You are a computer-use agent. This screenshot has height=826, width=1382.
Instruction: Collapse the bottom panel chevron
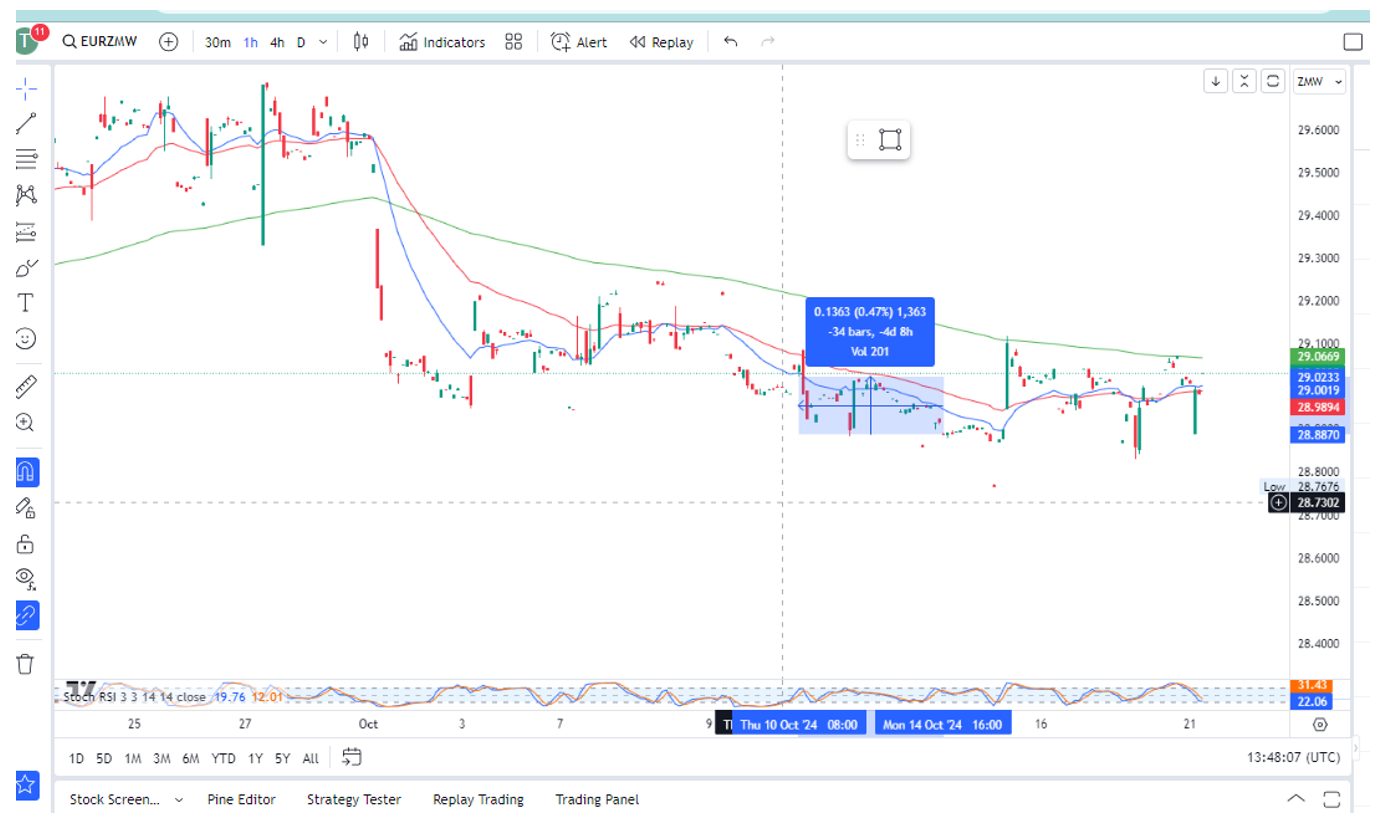point(1296,799)
